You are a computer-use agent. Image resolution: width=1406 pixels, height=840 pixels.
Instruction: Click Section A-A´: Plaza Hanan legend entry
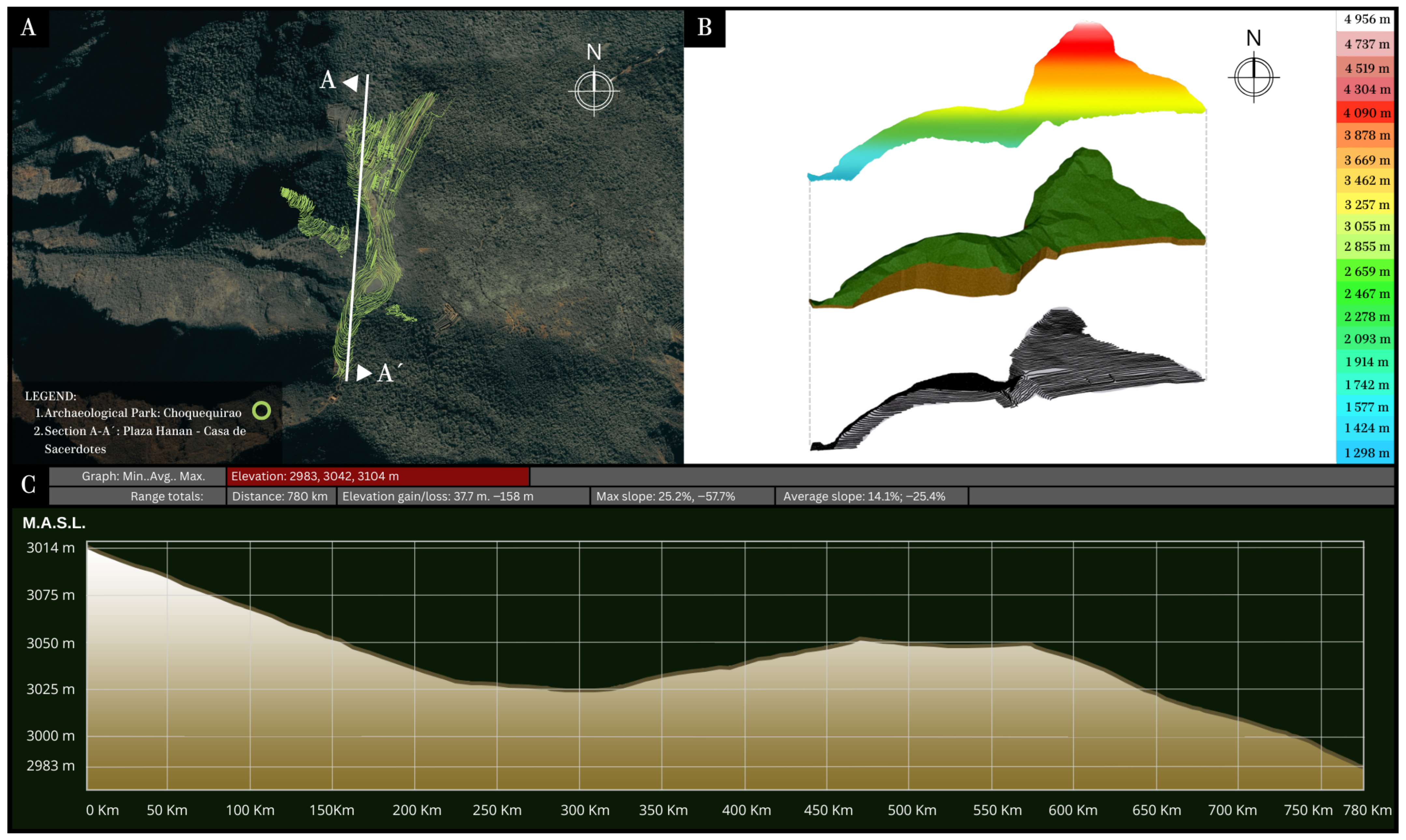tap(140, 440)
